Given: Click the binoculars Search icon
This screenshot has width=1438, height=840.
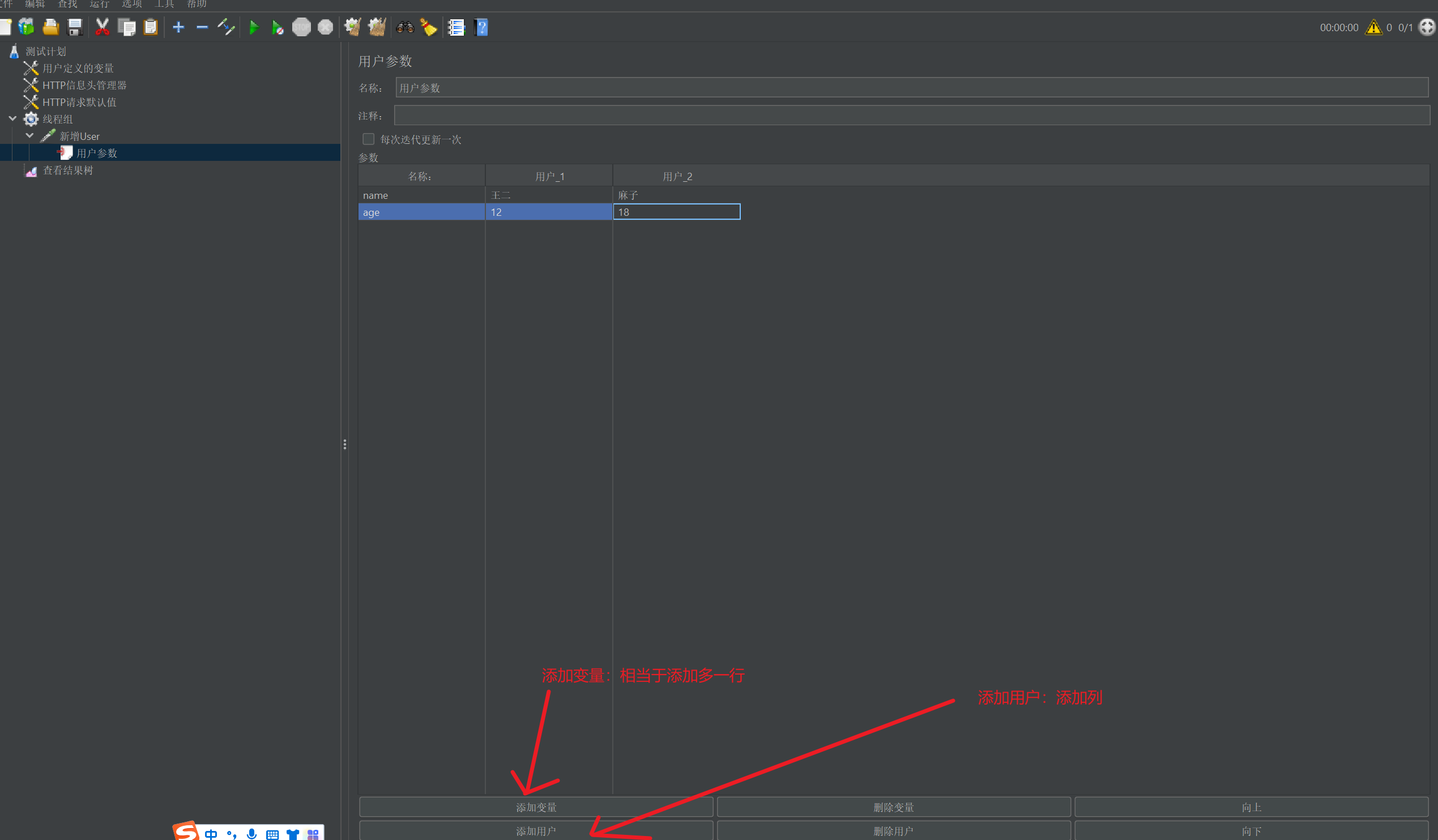Looking at the screenshot, I should pyautogui.click(x=404, y=27).
